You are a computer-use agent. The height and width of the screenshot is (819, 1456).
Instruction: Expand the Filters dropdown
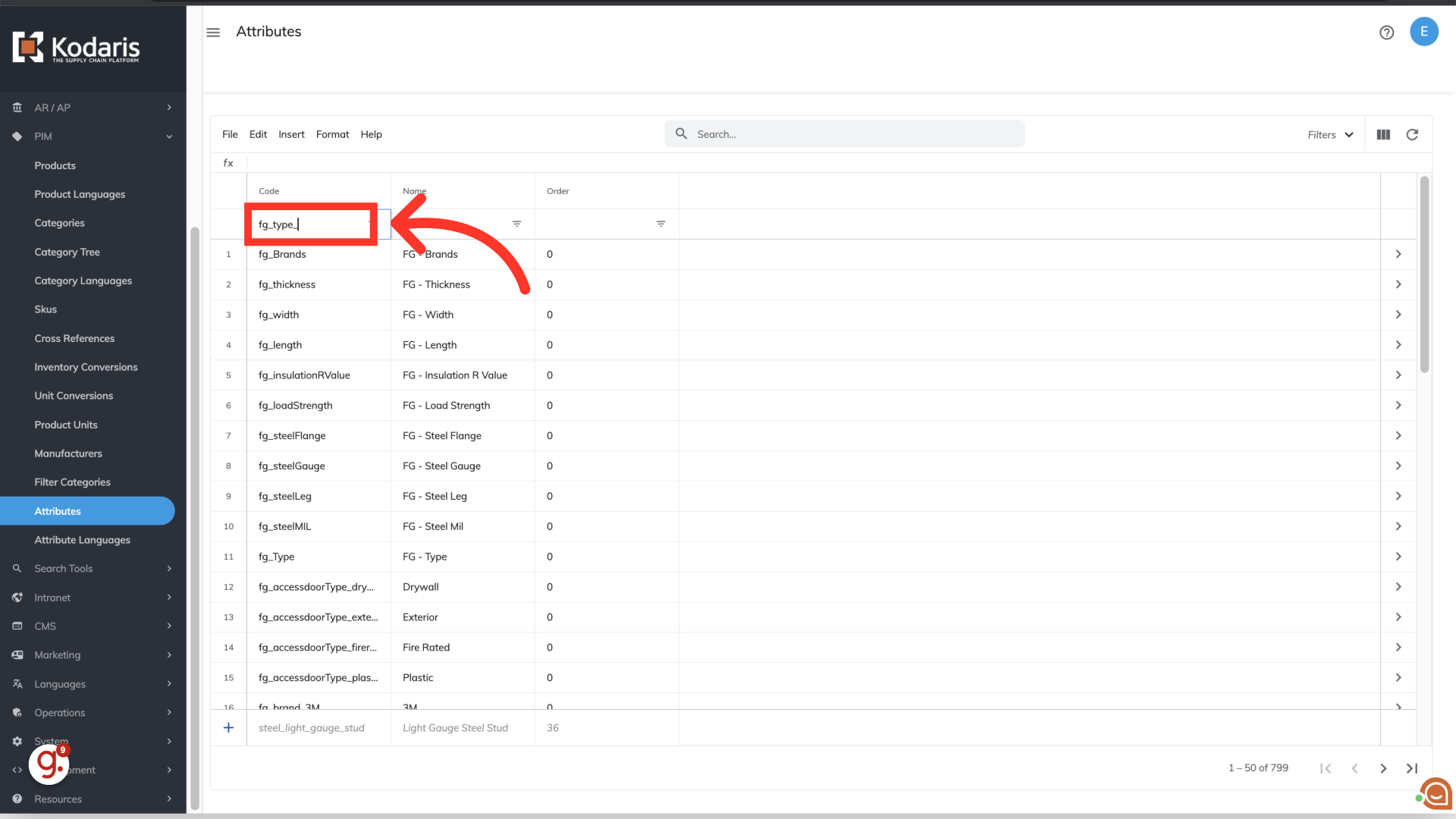[x=1330, y=134]
